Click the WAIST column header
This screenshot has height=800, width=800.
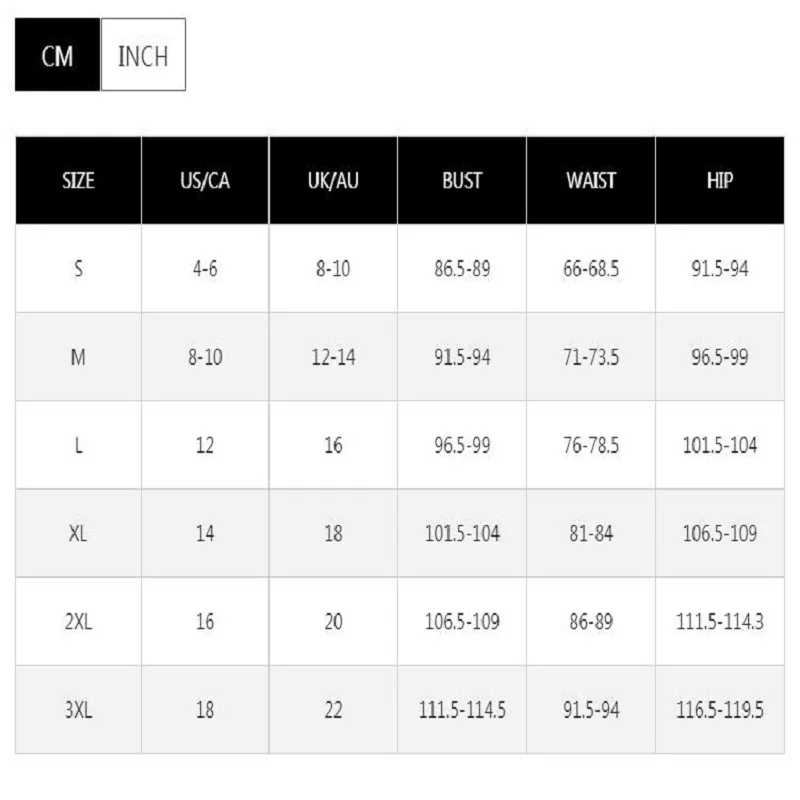pyautogui.click(x=591, y=181)
